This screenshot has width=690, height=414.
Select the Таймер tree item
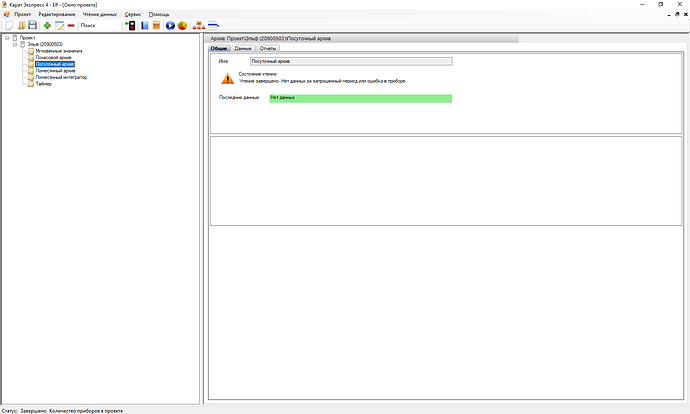[x=43, y=84]
